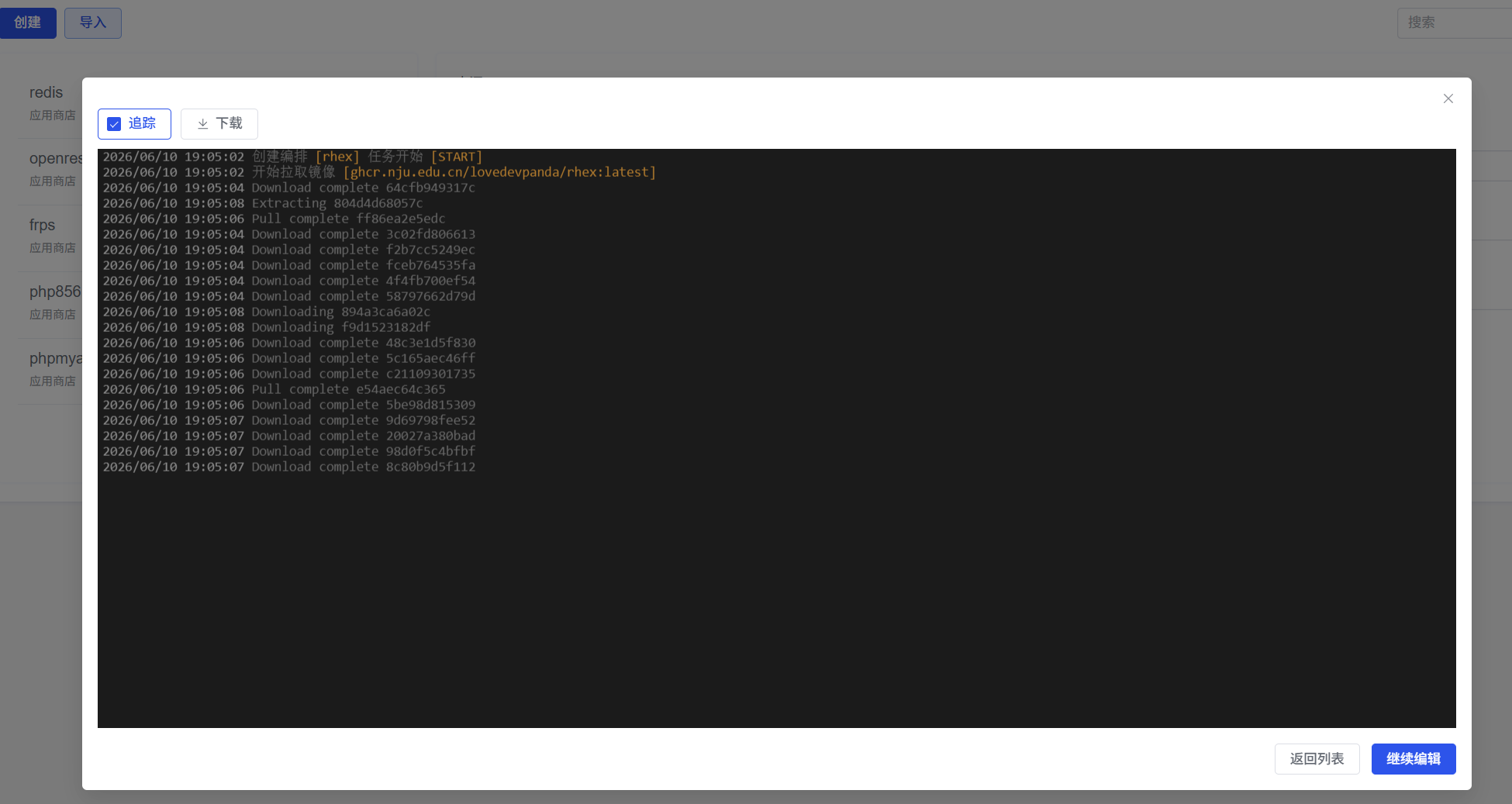
Task: Click log line Downloading f9d1523182df
Action: 267,327
